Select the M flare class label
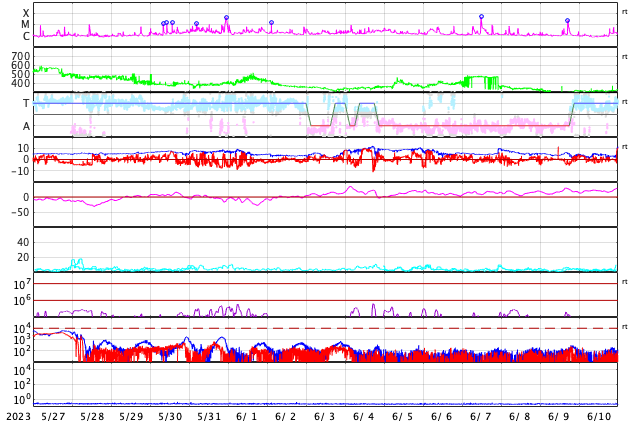This screenshot has height=424, width=634. click(25, 25)
